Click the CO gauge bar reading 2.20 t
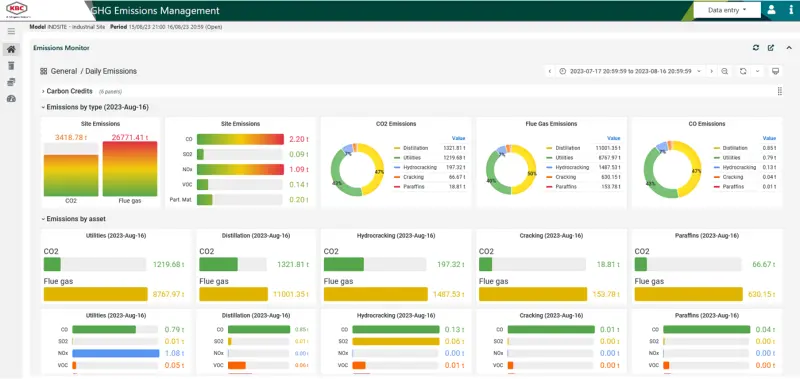 [x=240, y=139]
